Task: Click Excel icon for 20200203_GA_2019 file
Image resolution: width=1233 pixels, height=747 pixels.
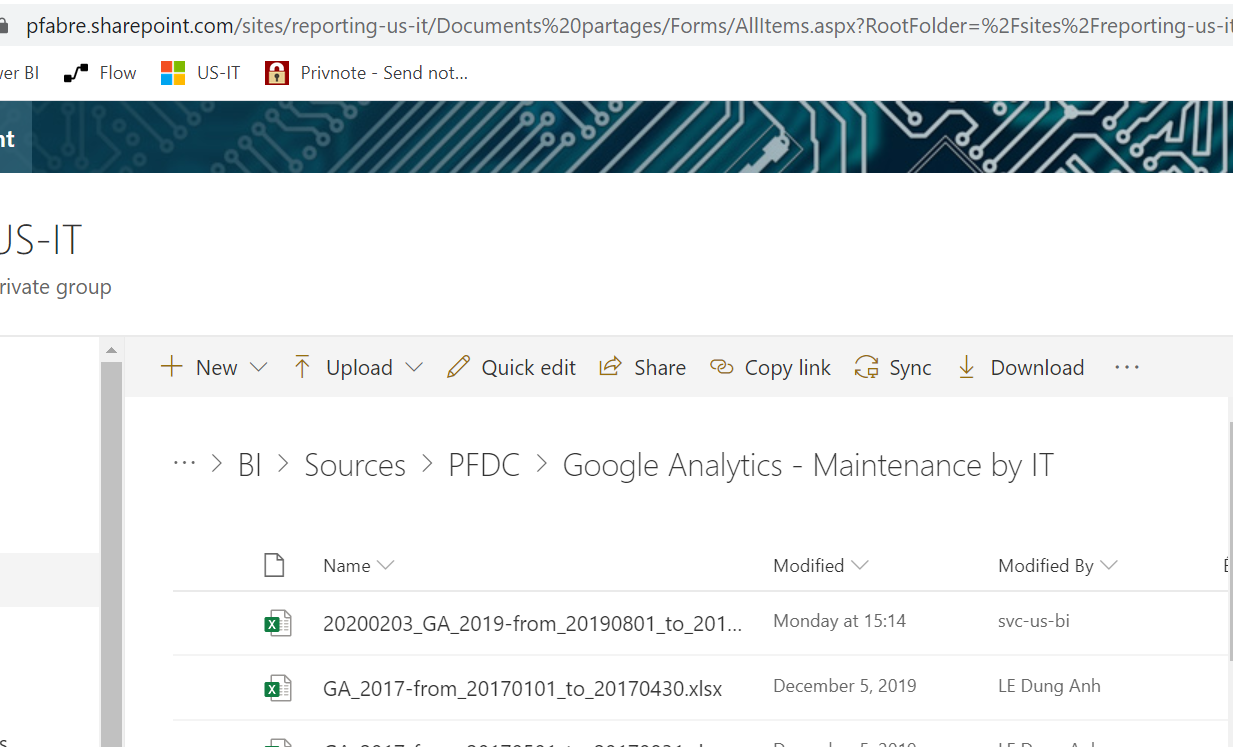Action: (277, 623)
